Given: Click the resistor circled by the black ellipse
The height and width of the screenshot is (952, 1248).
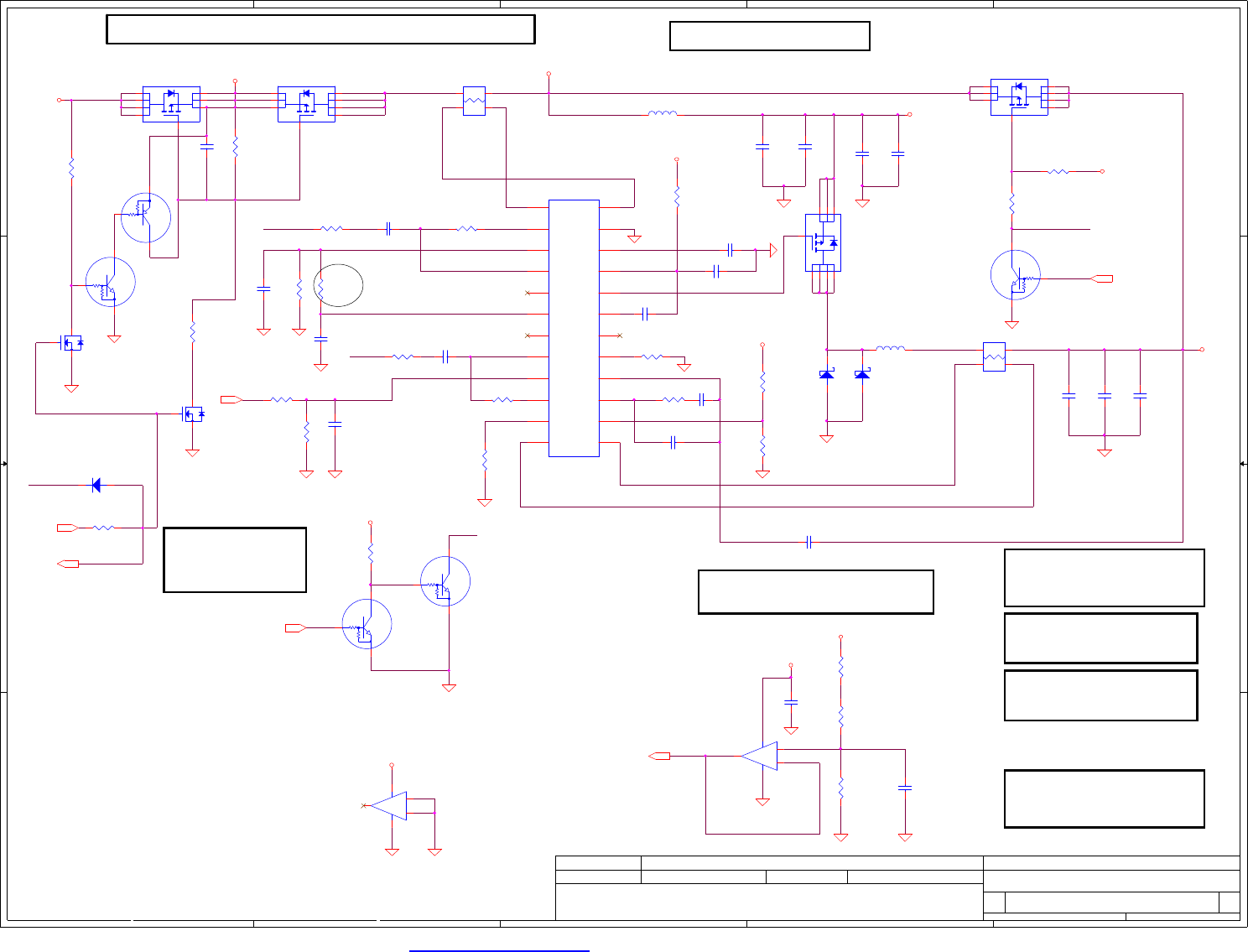Looking at the screenshot, I should point(320,289).
